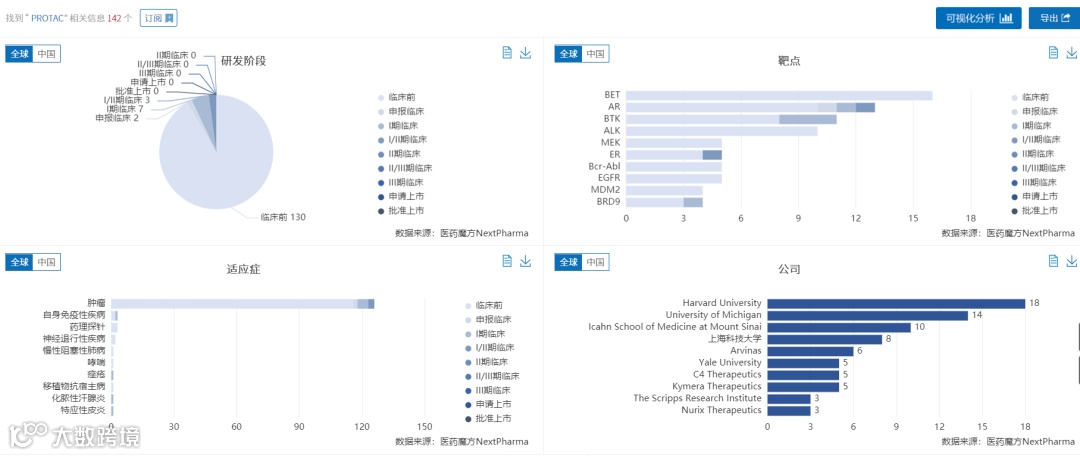Select 全球 tab in 适应症 panel
1080x456 pixels.
click(x=19, y=262)
